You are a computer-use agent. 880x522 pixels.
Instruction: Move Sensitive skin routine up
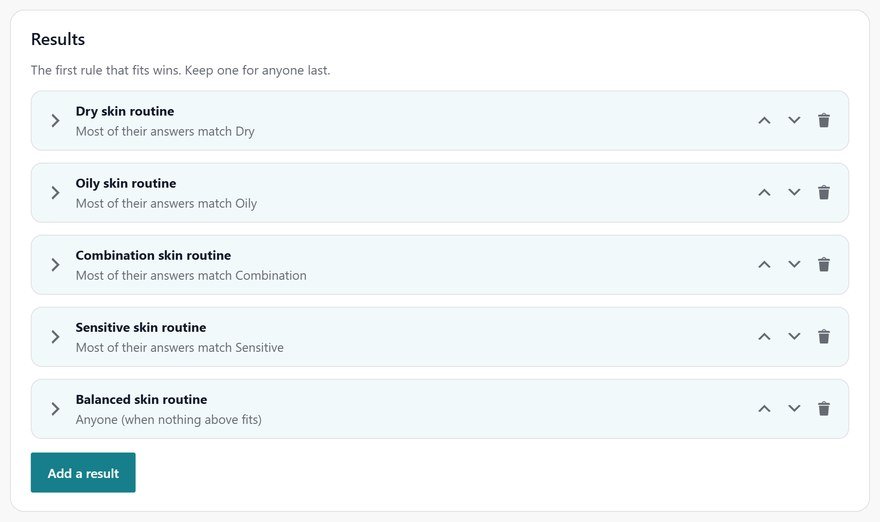tap(764, 337)
